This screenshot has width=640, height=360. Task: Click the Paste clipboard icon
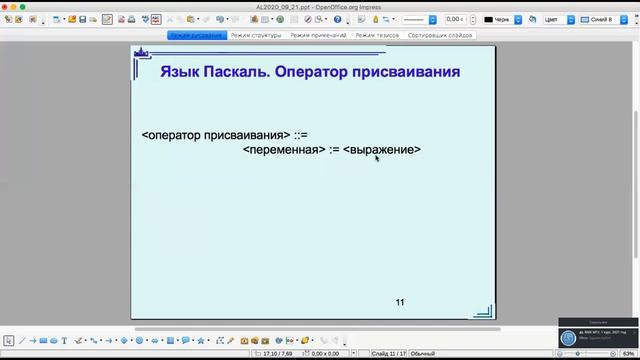point(190,19)
